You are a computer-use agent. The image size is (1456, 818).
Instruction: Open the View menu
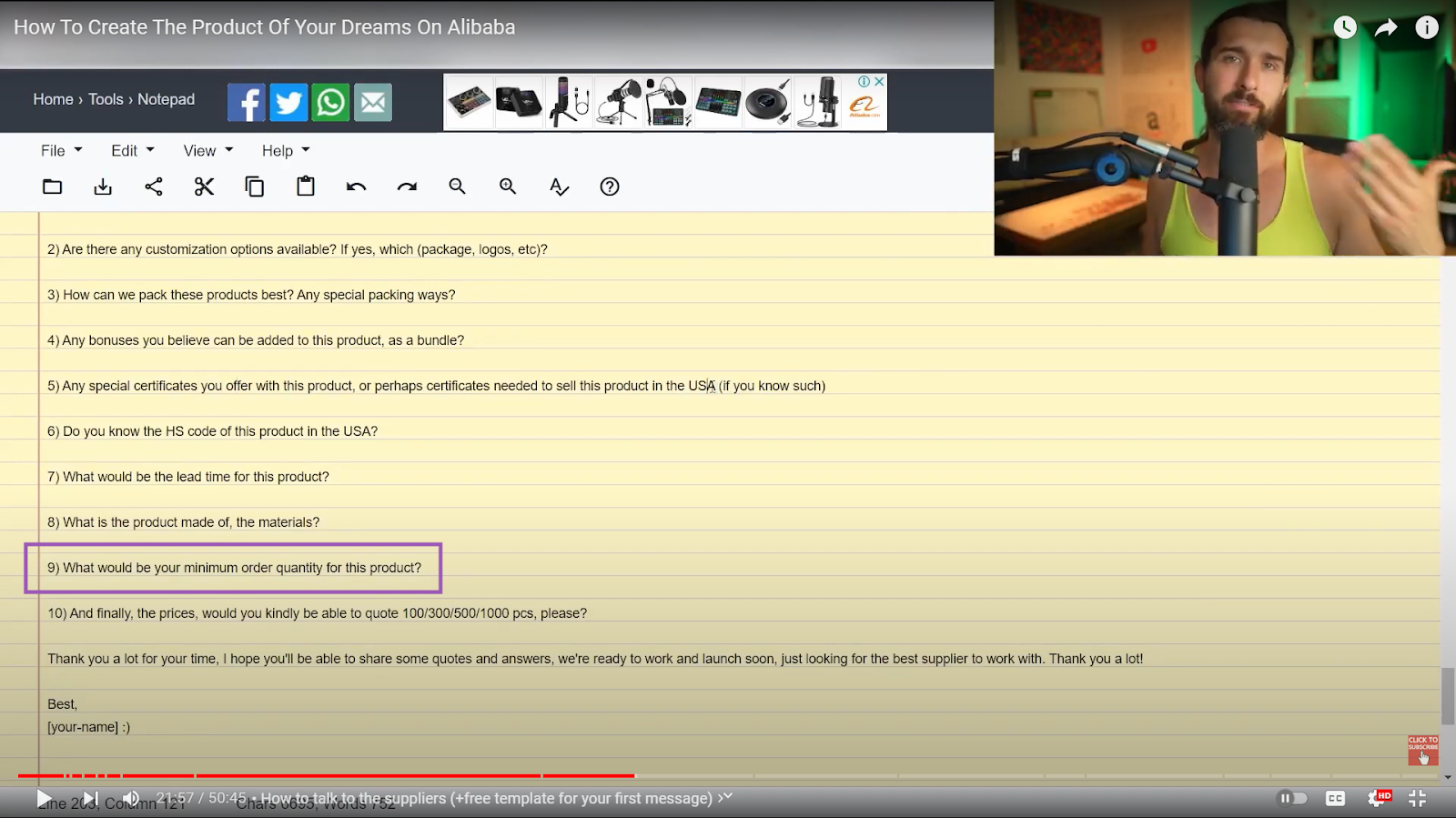click(x=208, y=150)
